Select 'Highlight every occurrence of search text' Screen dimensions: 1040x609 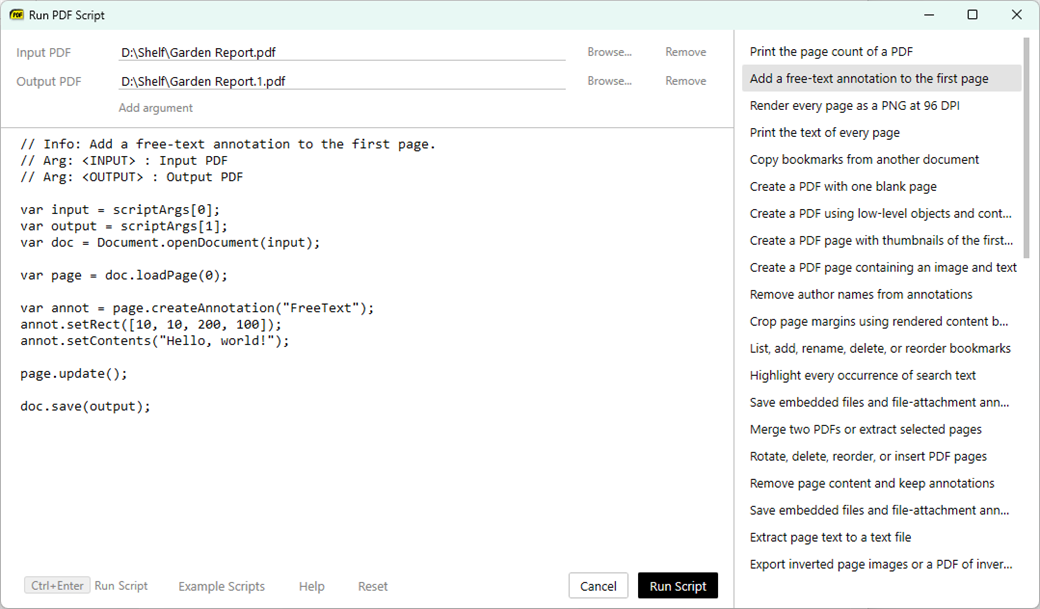pyautogui.click(x=881, y=375)
